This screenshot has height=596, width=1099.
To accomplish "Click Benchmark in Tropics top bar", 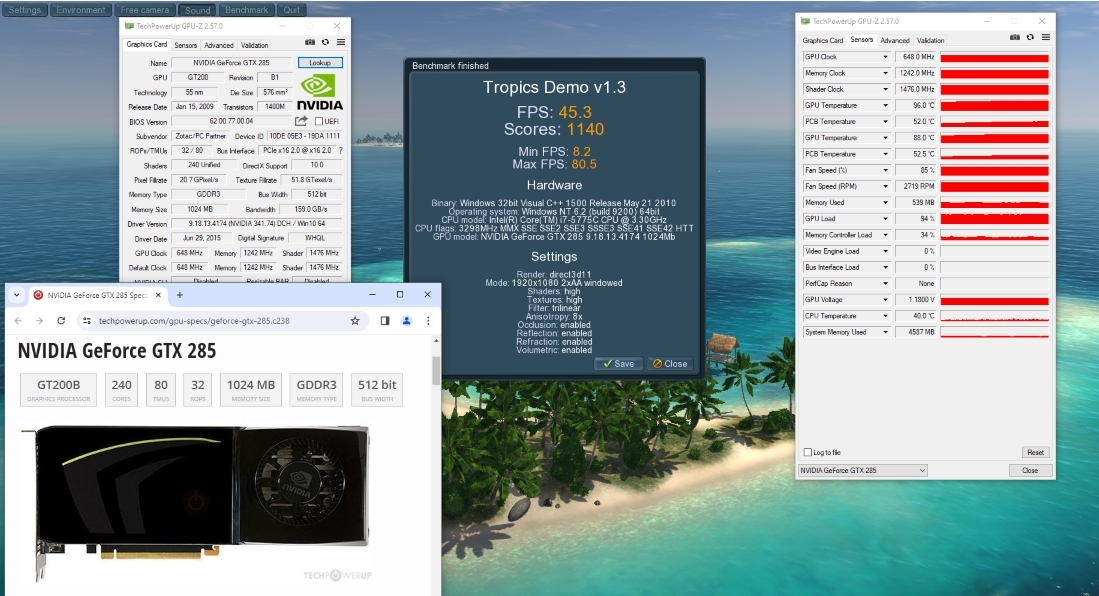I will [x=247, y=10].
